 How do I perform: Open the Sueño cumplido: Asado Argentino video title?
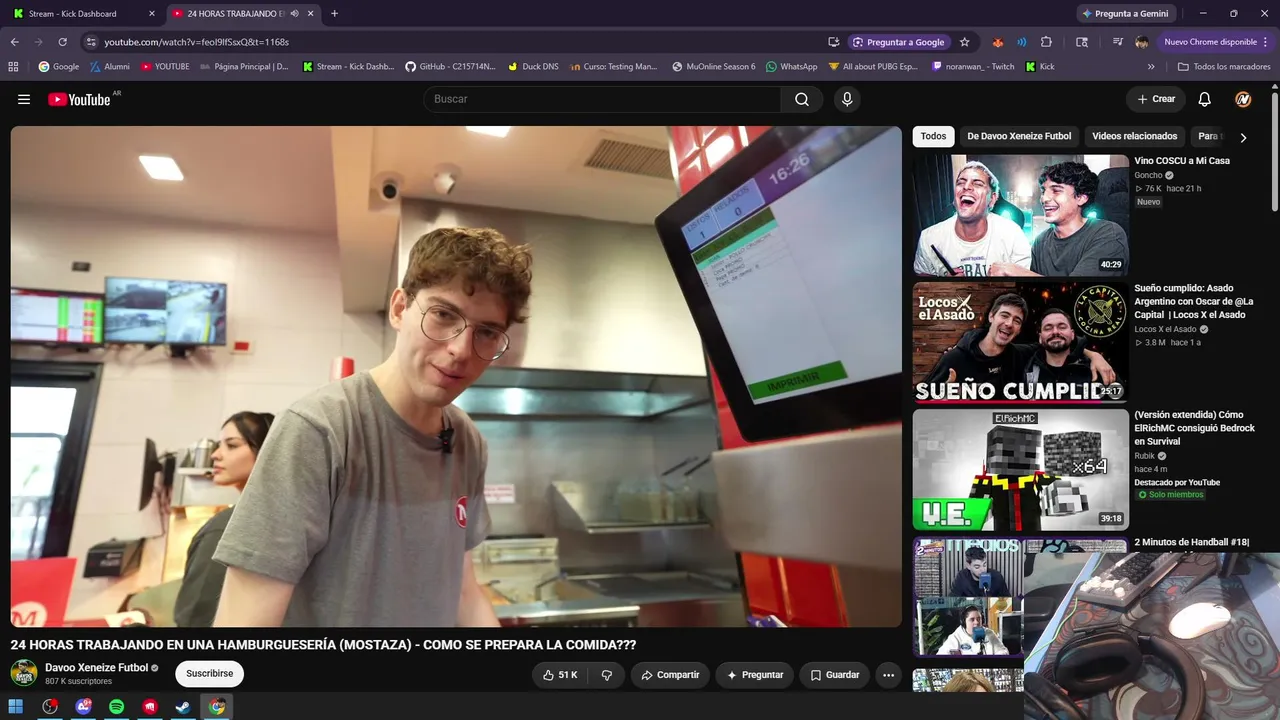tap(1194, 301)
